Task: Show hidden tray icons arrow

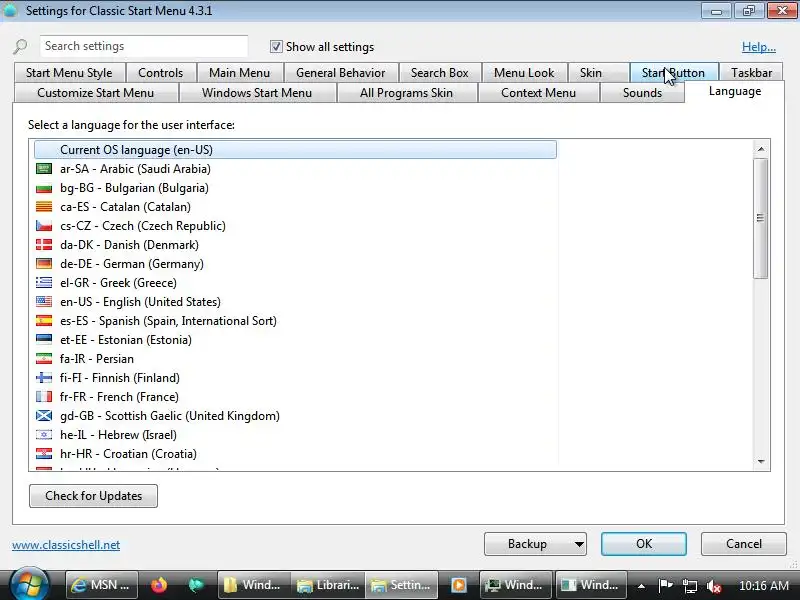Action: (x=641, y=586)
